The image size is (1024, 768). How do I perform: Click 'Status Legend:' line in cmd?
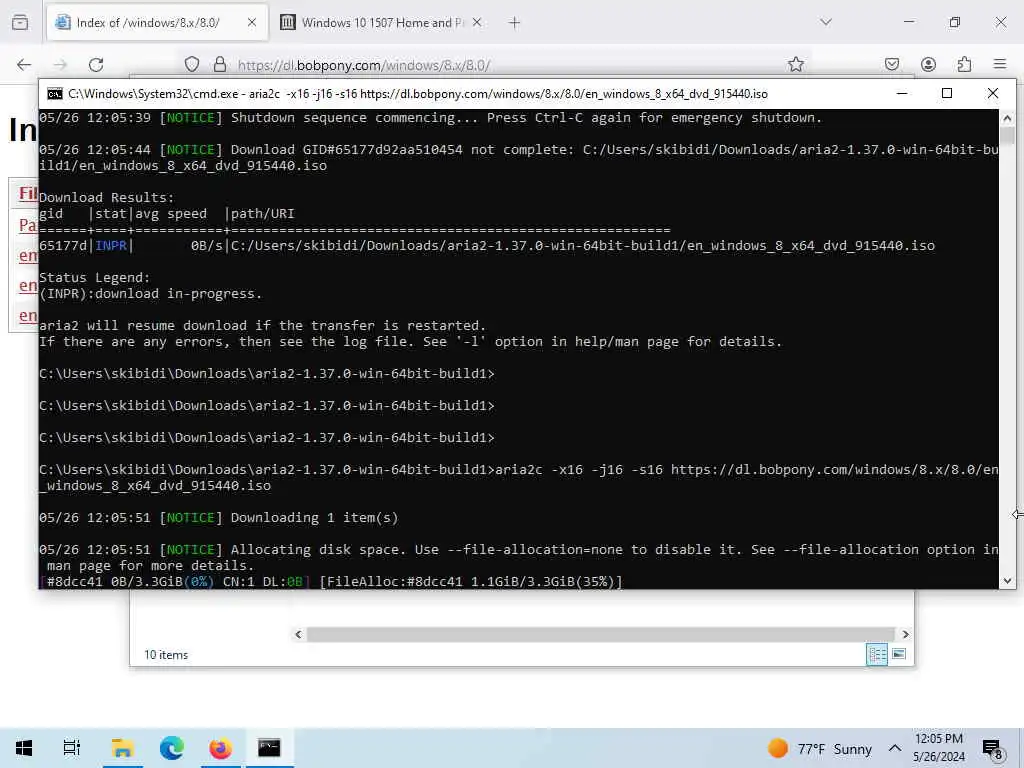coord(95,278)
